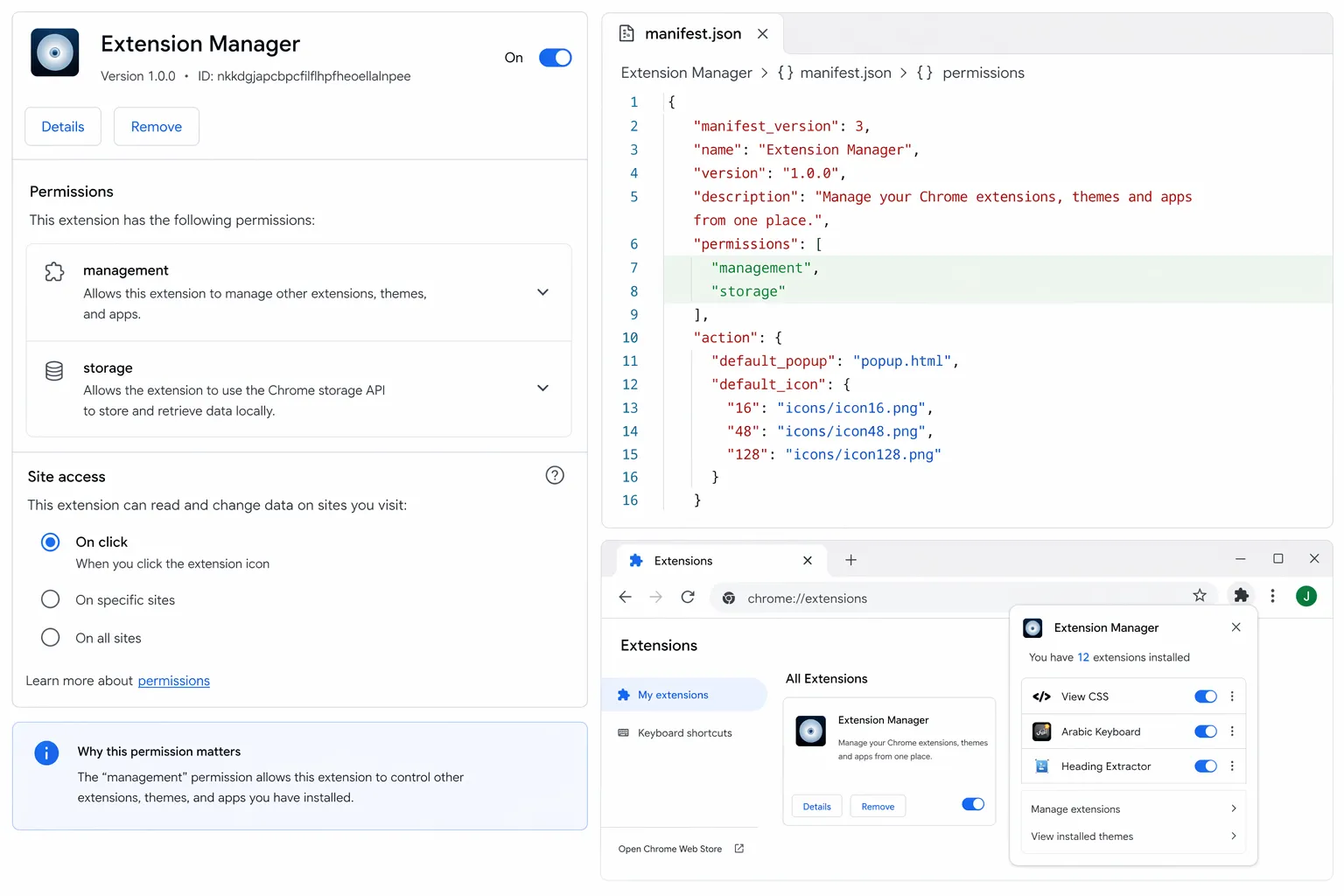Click Remove on the extension card
The width and height of the screenshot is (1344, 896).
point(878,807)
